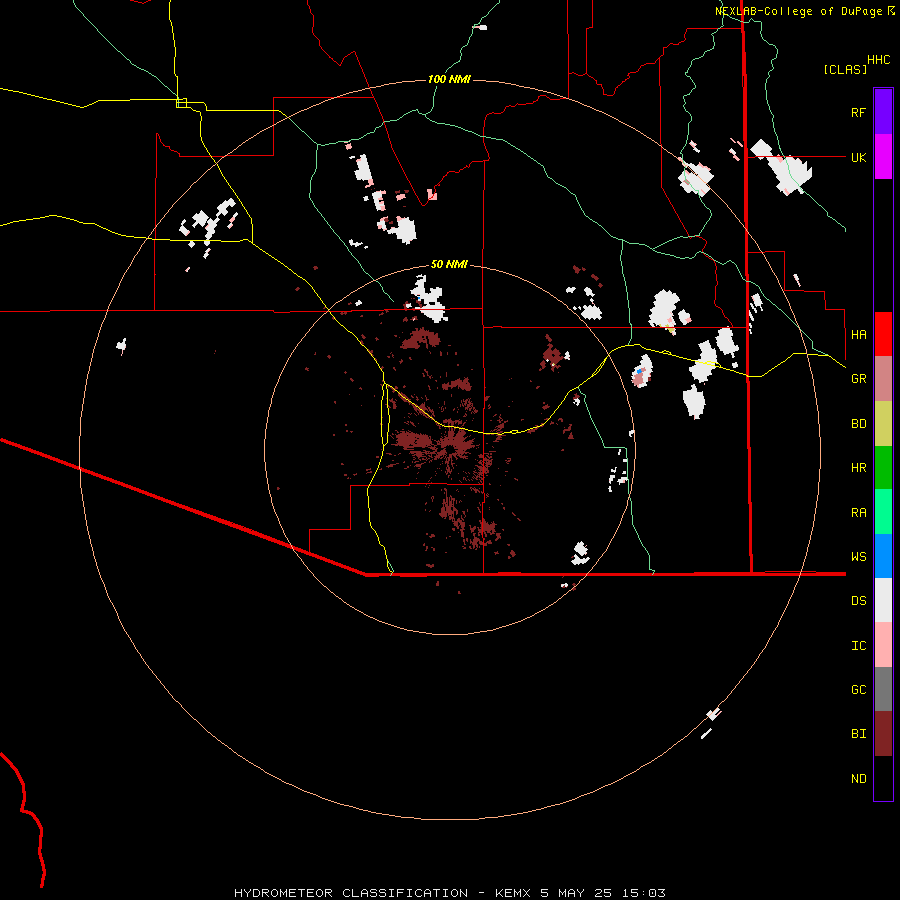
Task: Click the GC legend label
Action: point(858,690)
